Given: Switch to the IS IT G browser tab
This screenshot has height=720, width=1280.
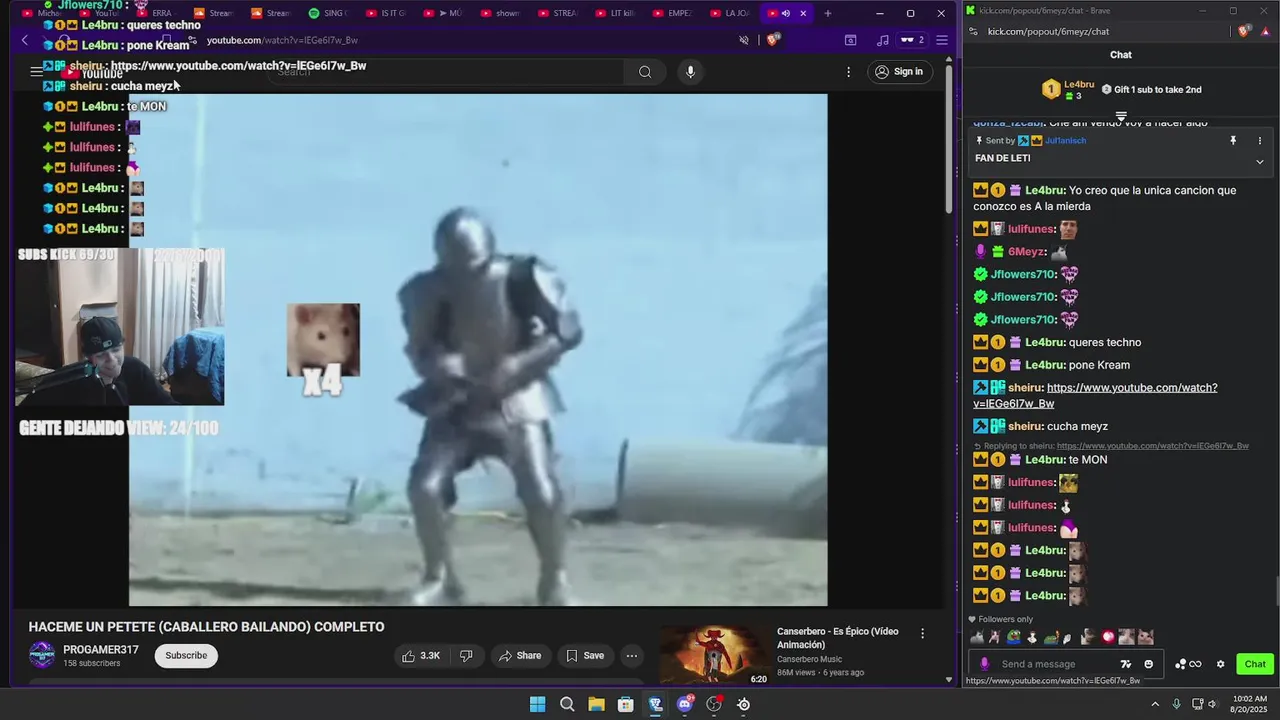Looking at the screenshot, I should click(x=386, y=13).
